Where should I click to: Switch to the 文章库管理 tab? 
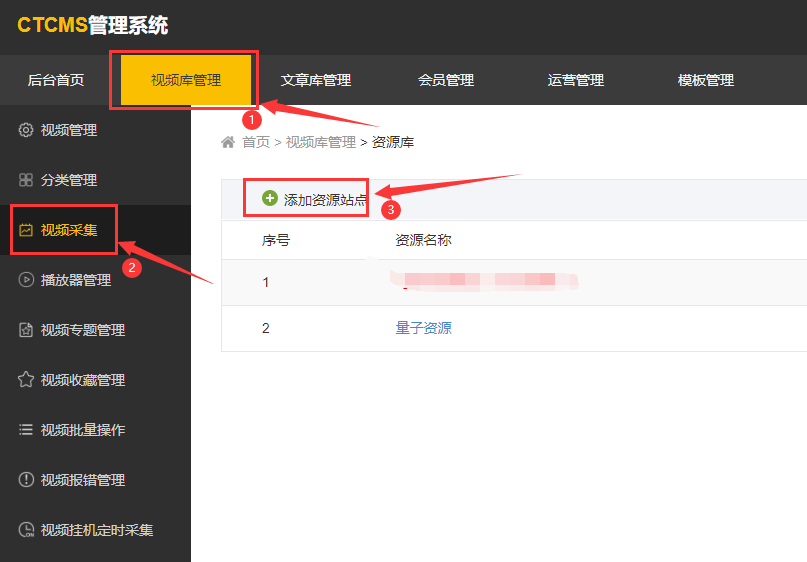[x=316, y=80]
